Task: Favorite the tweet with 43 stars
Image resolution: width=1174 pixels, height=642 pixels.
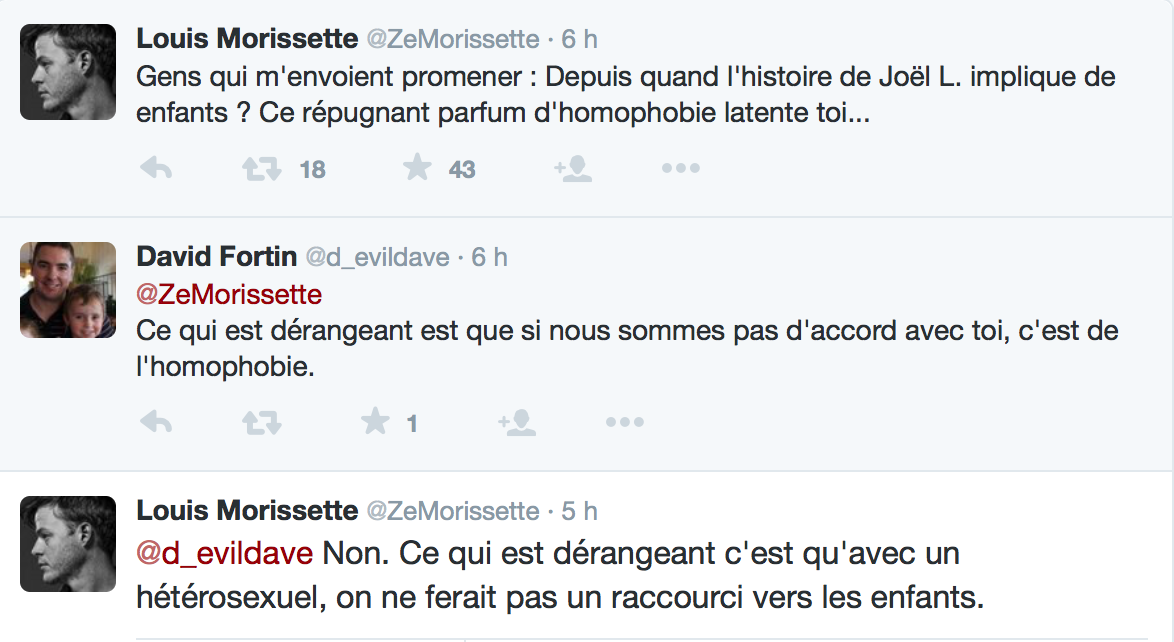Action: 417,167
